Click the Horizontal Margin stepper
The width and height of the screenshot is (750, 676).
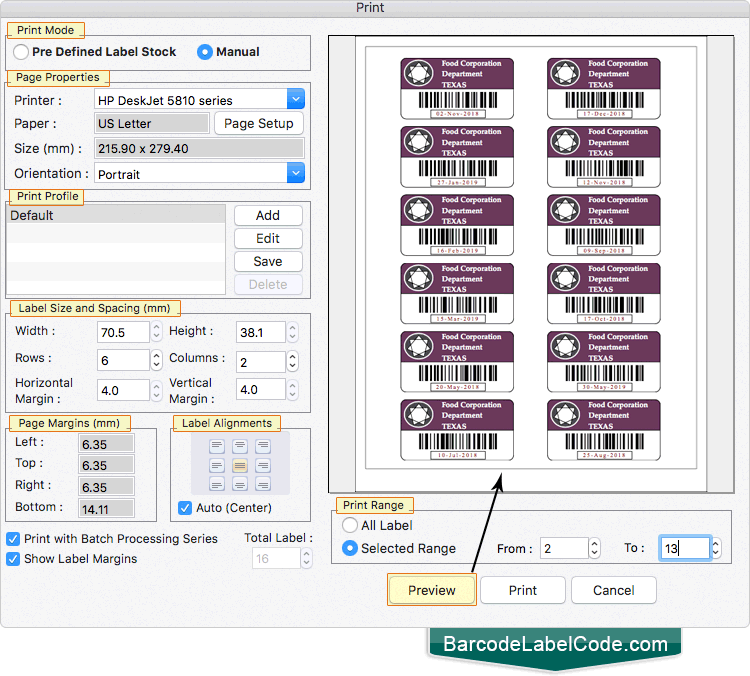pos(156,390)
